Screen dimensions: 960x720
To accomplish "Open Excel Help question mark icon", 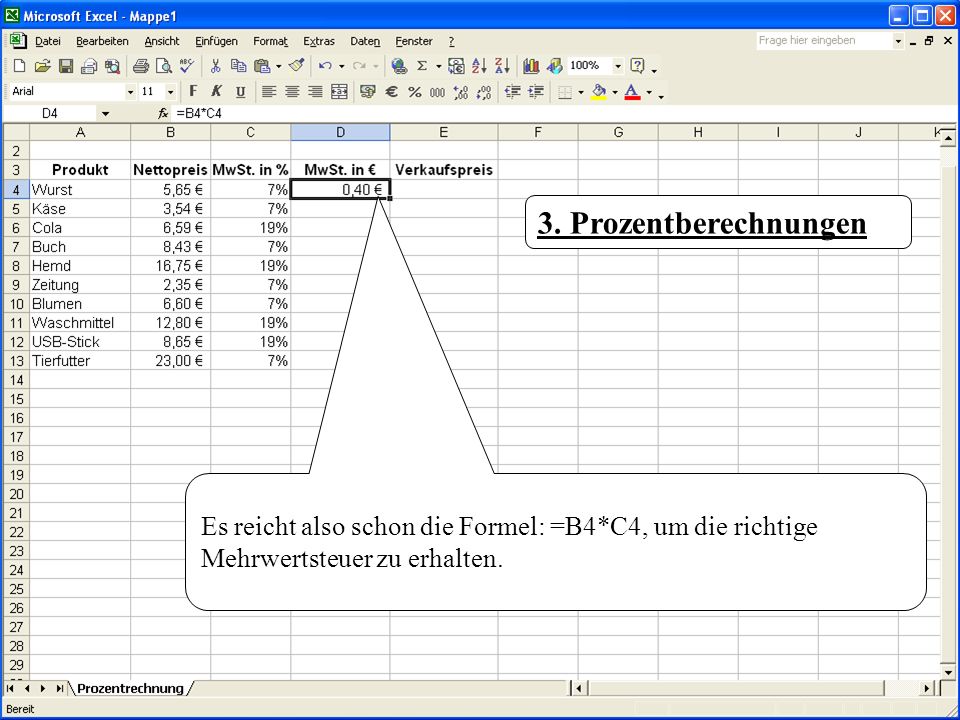I will pyautogui.click(x=637, y=66).
